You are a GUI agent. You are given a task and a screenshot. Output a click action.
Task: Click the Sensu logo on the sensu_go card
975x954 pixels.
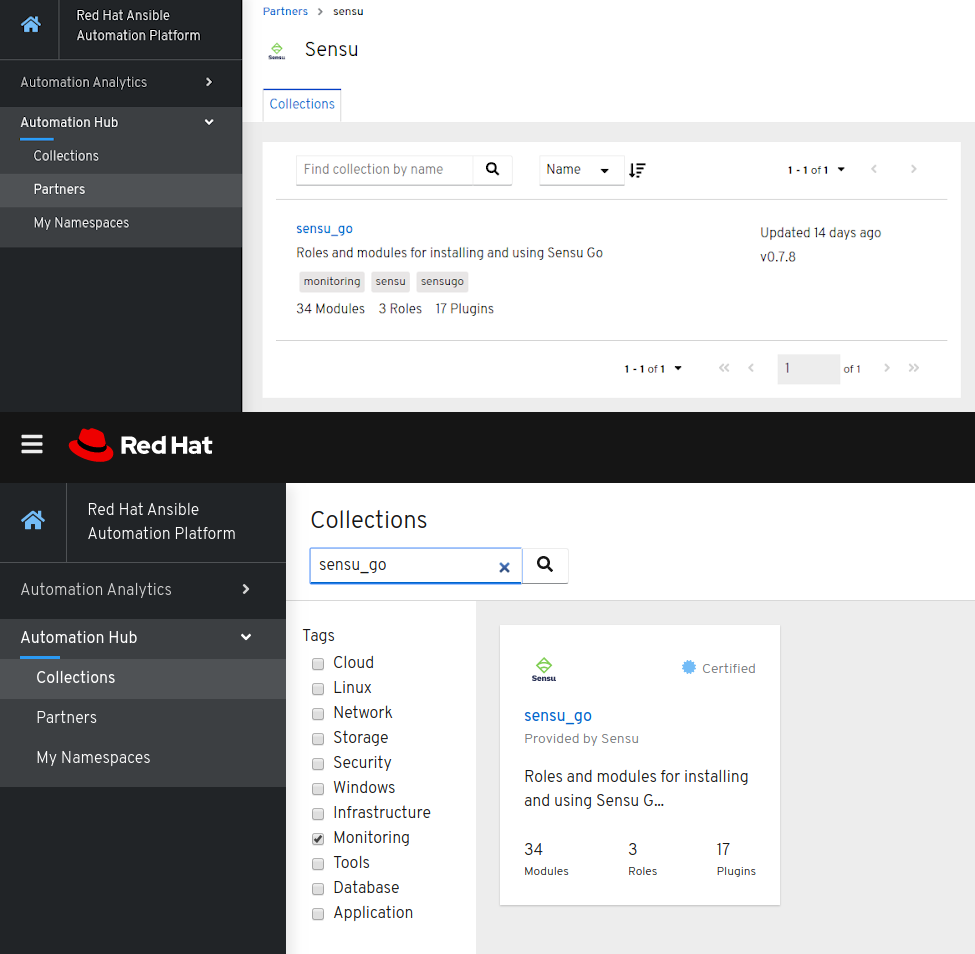543,668
